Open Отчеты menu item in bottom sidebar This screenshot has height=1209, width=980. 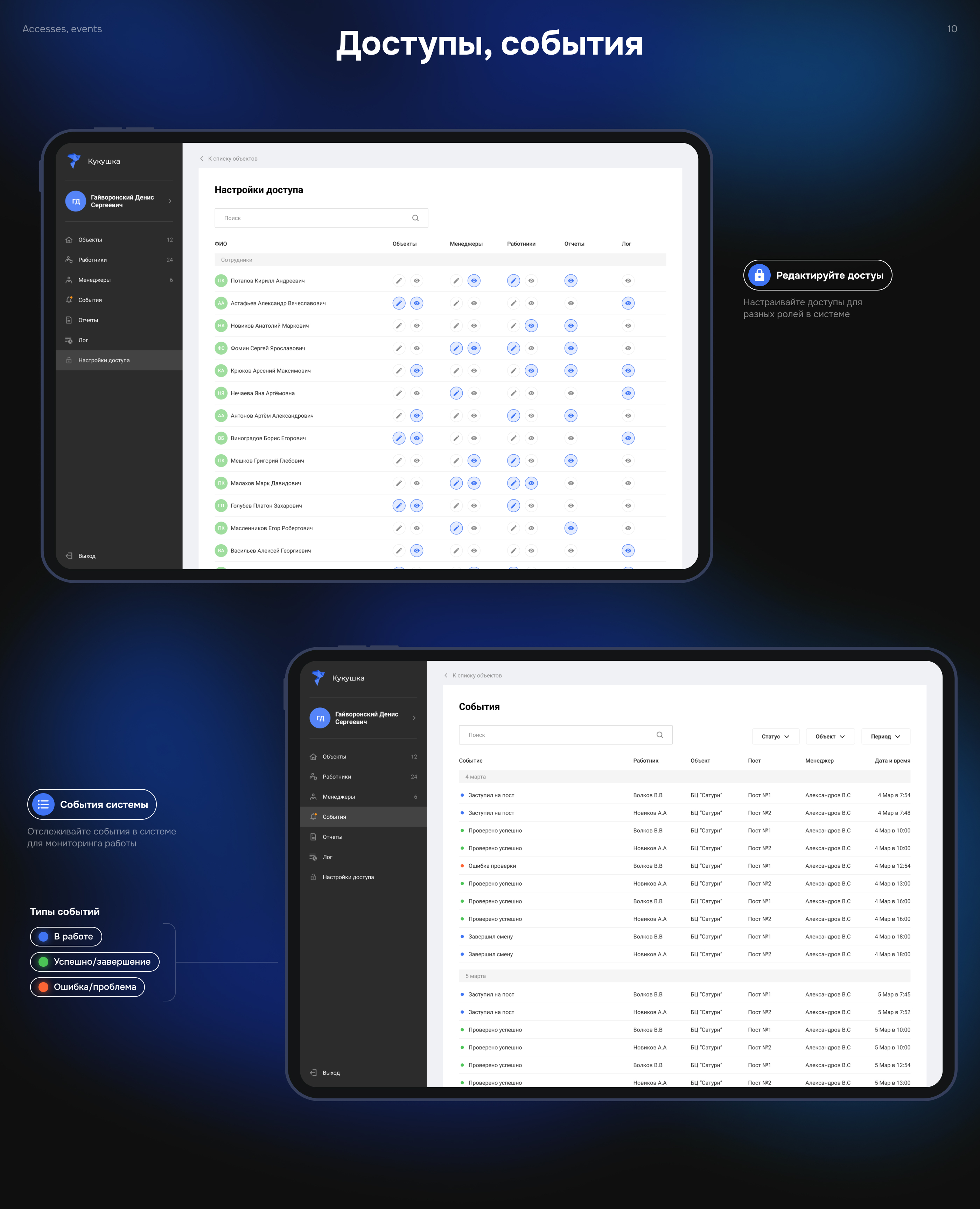332,837
